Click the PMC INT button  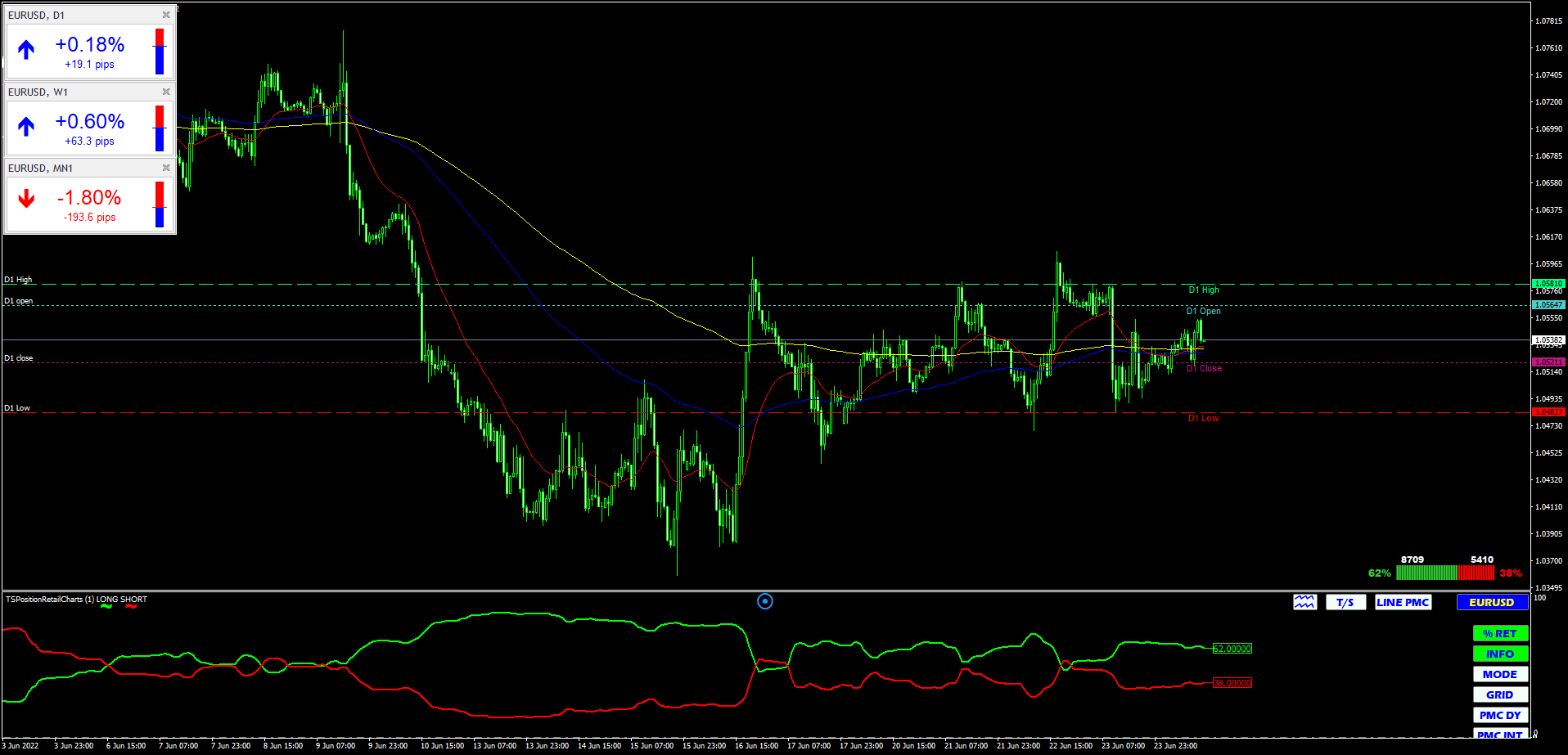pyautogui.click(x=1500, y=734)
